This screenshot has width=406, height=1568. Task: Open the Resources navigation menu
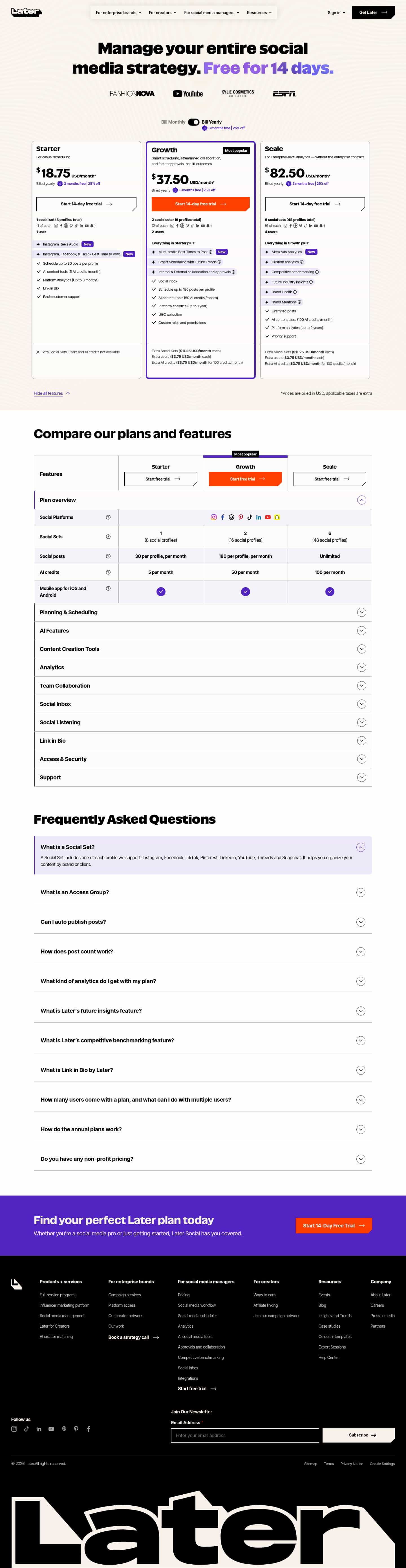pos(259,12)
